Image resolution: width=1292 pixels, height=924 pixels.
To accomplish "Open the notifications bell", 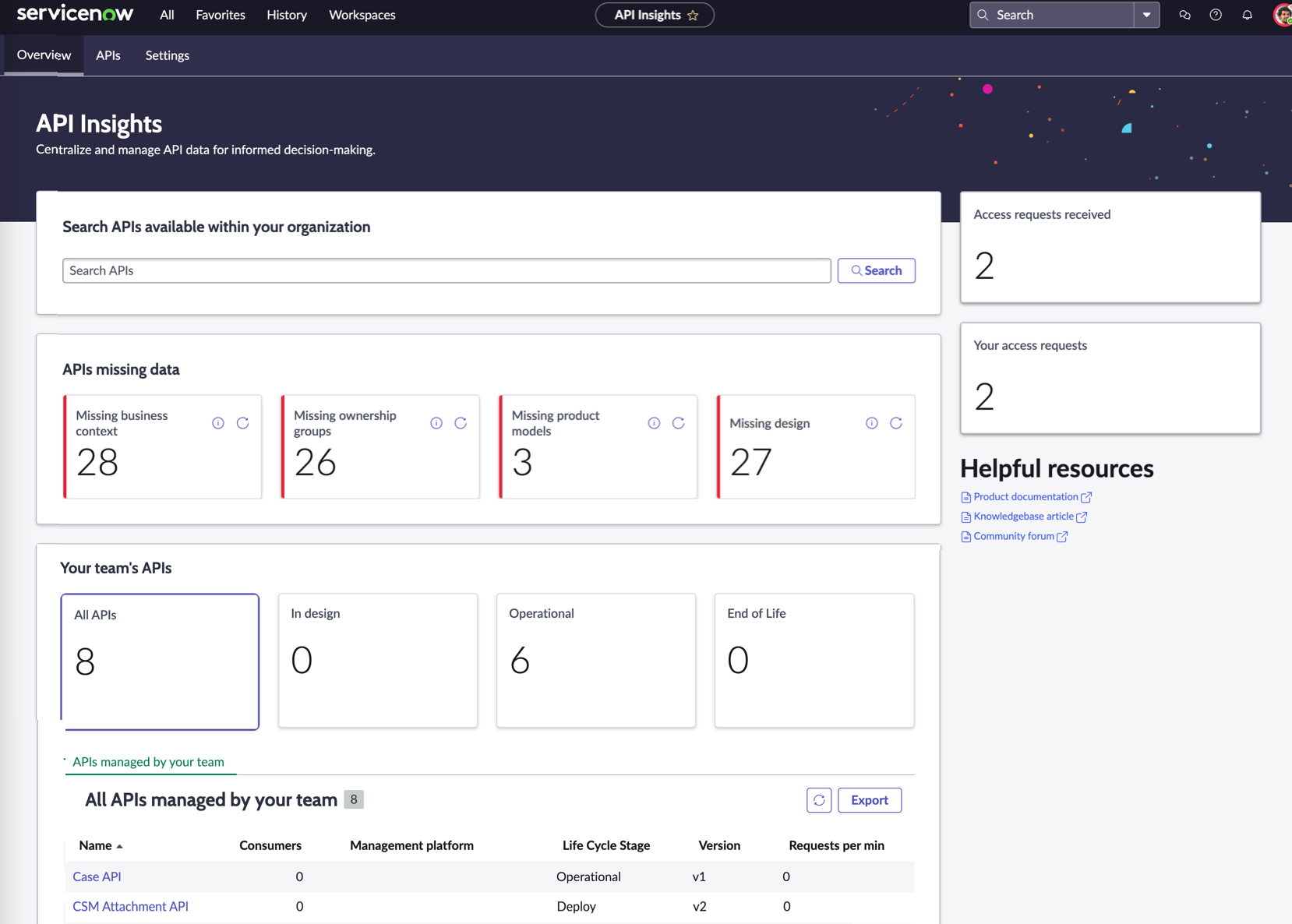I will point(1247,15).
